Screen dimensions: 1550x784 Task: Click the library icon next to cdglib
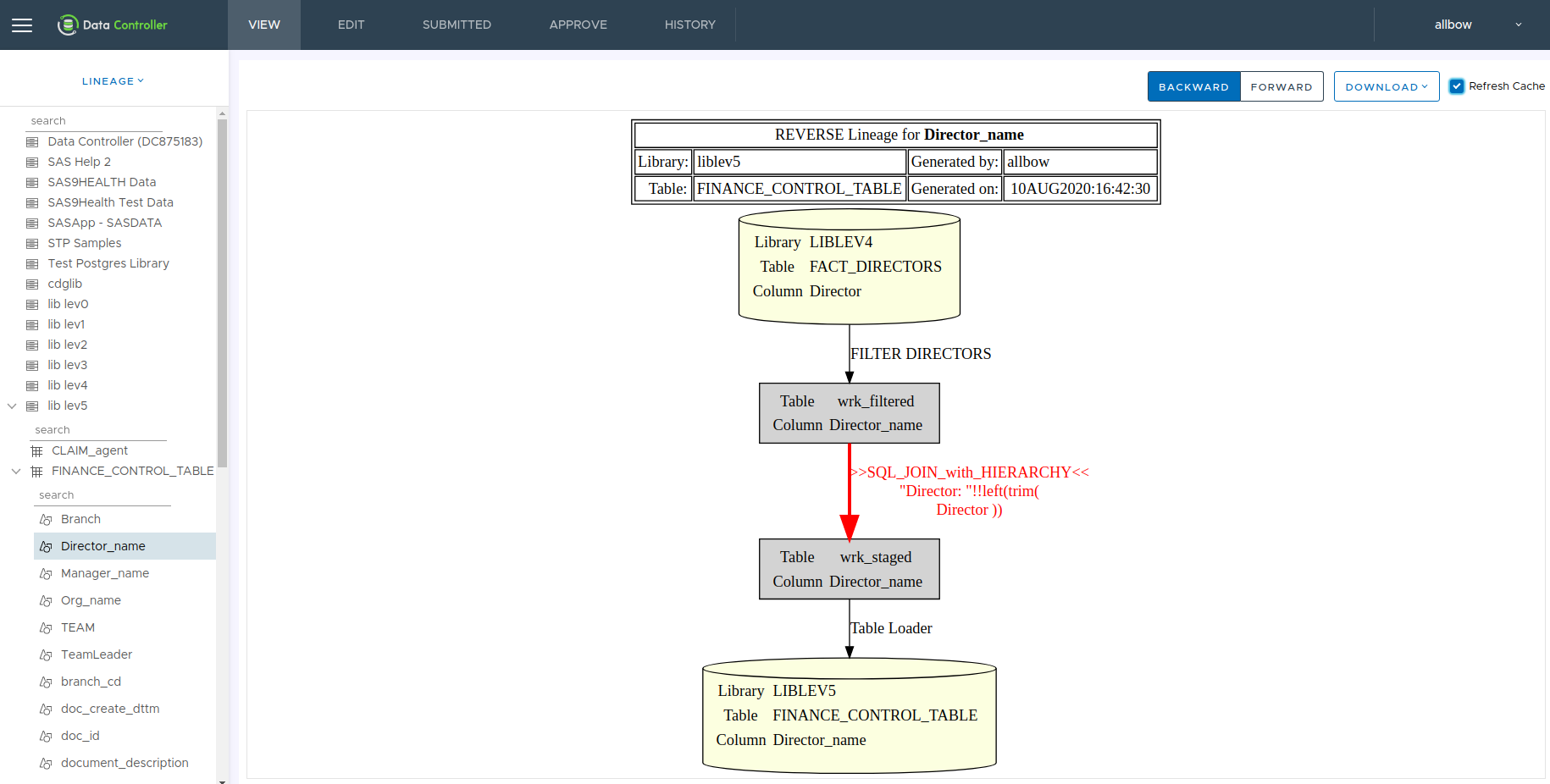(32, 284)
